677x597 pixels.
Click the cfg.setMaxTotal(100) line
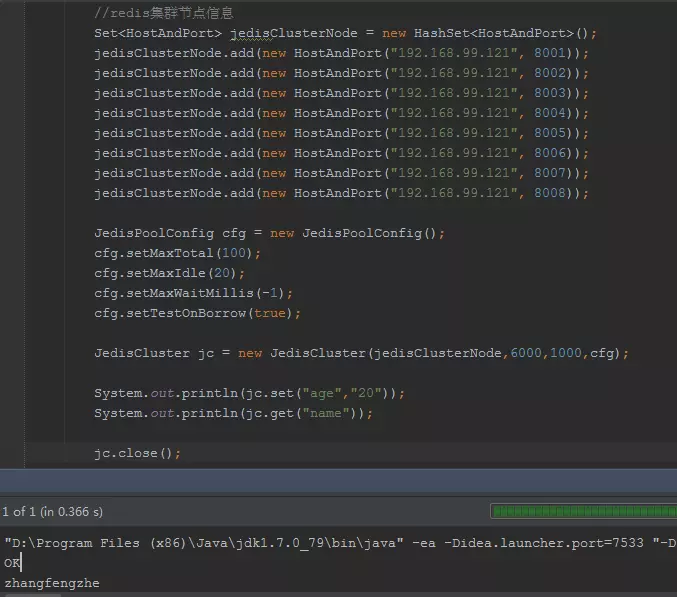click(x=177, y=253)
